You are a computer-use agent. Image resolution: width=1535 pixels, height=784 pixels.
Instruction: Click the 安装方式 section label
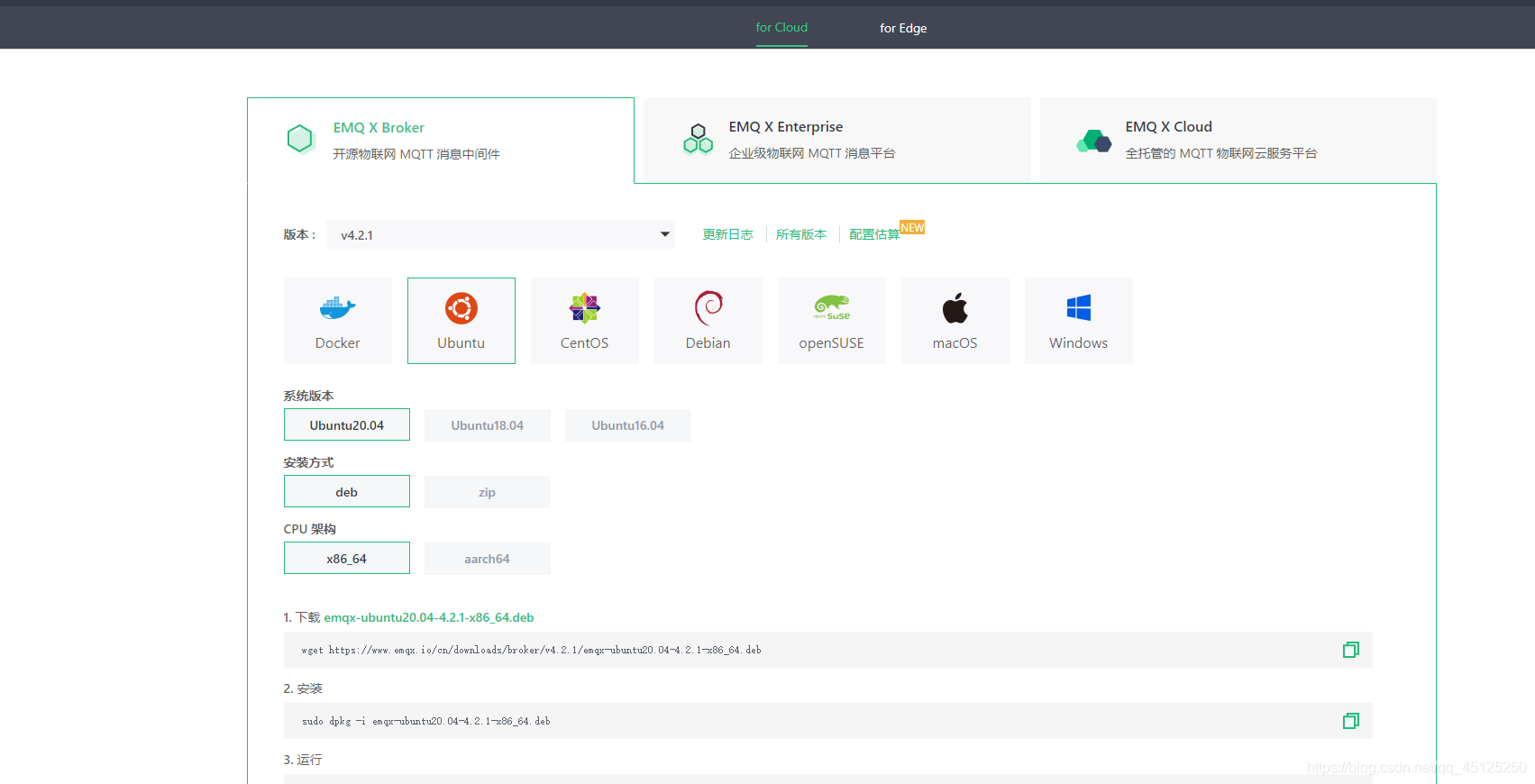309,462
